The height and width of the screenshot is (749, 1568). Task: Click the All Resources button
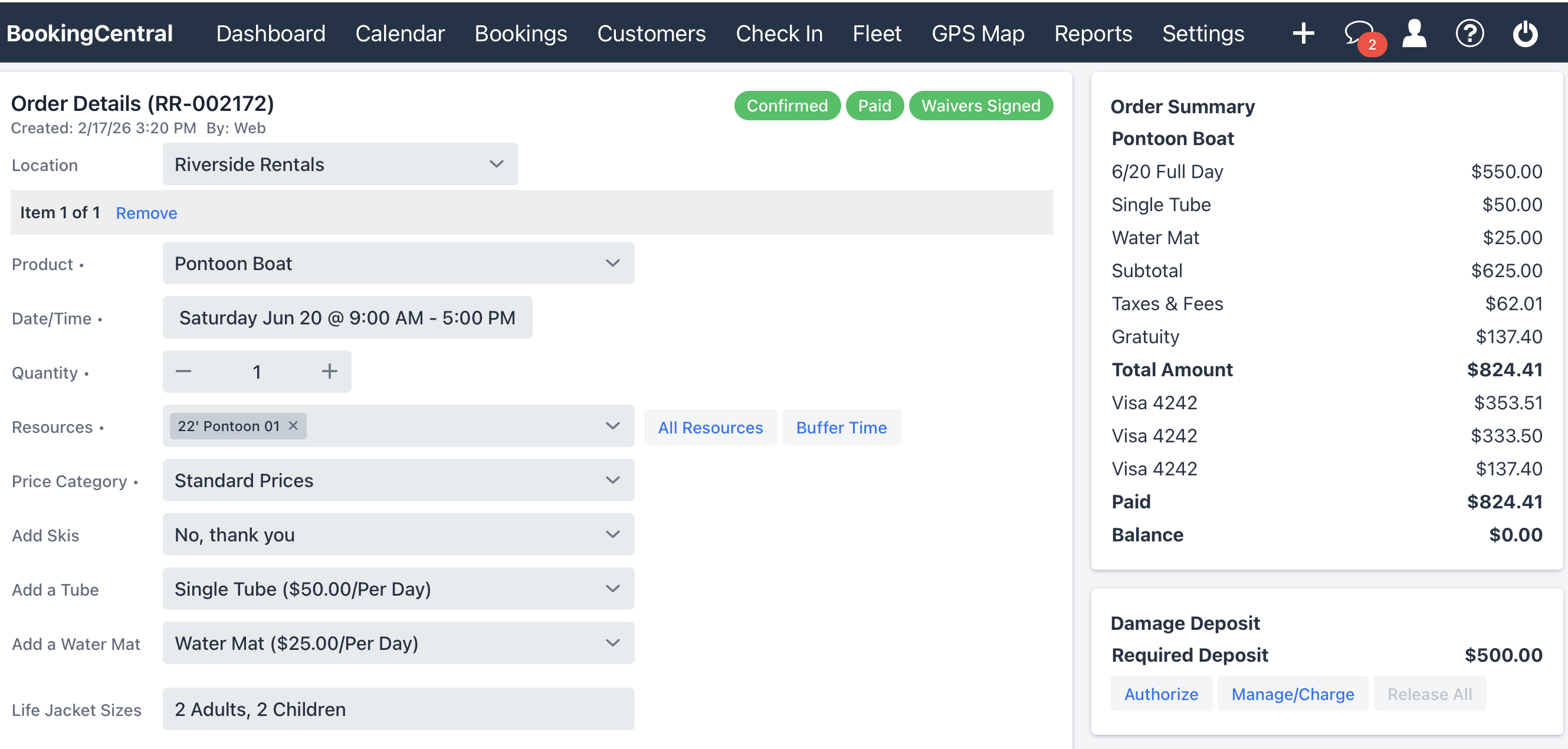710,427
